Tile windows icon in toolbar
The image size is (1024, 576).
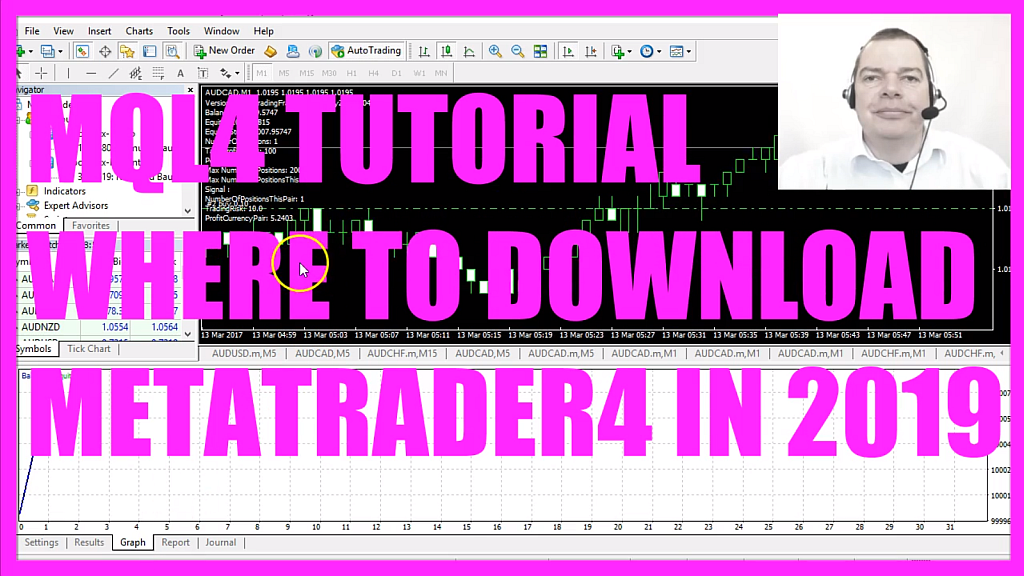[540, 51]
